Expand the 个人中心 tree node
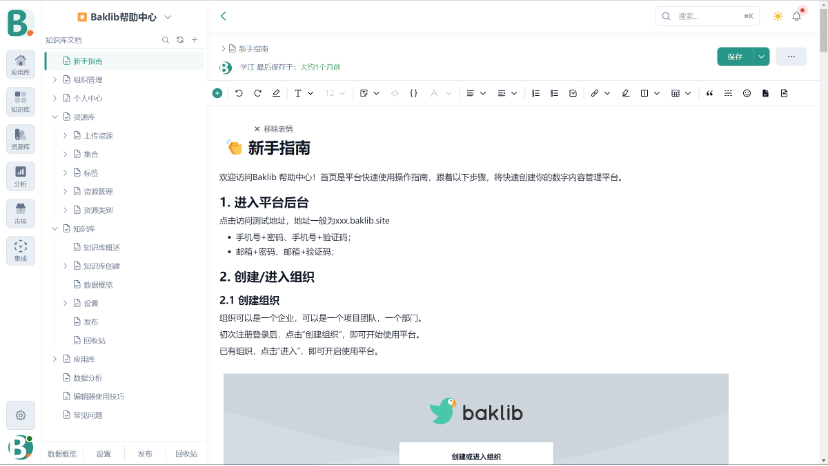828x466 pixels. click(55, 98)
